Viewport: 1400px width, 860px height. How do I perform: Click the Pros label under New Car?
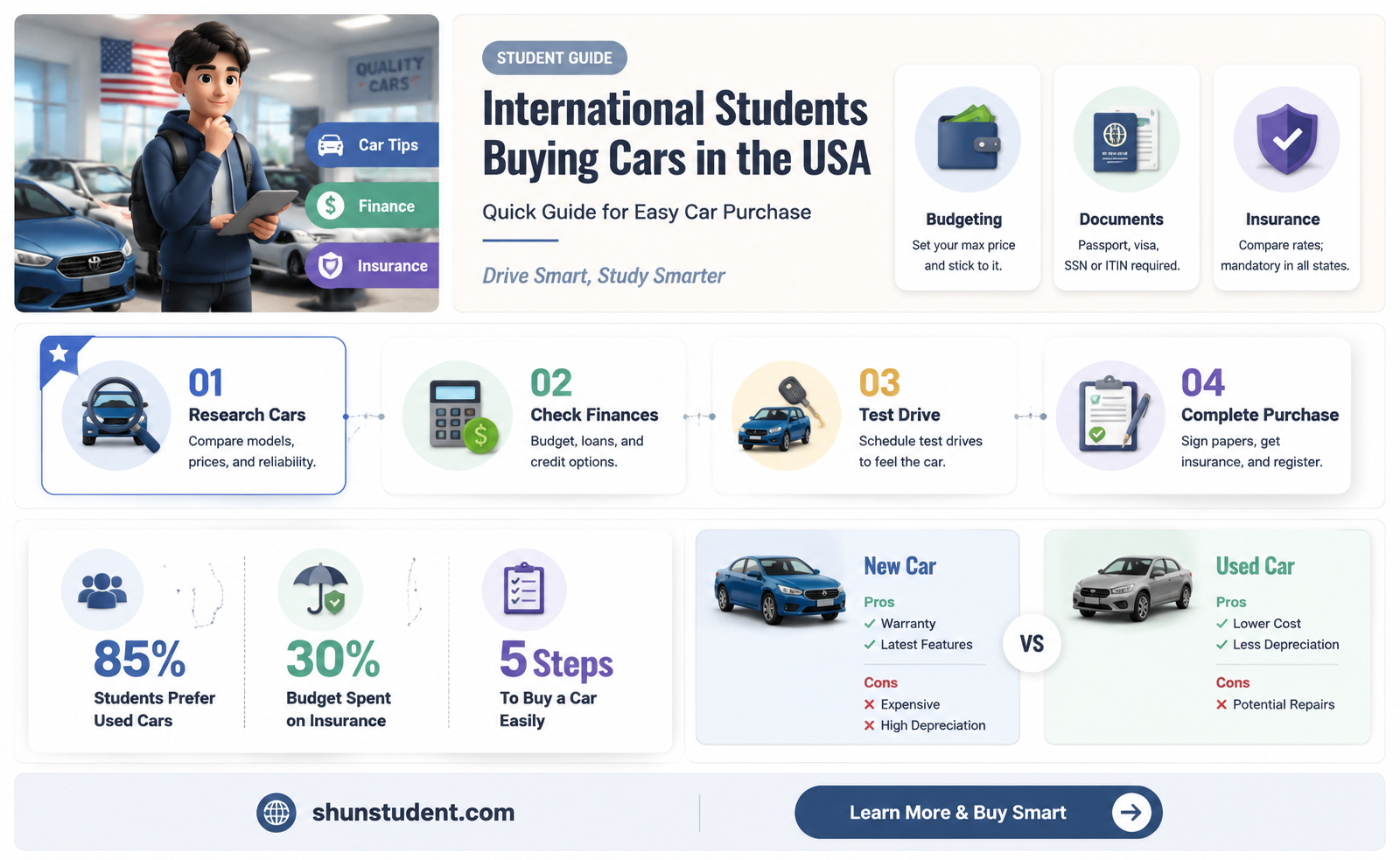[x=878, y=602]
